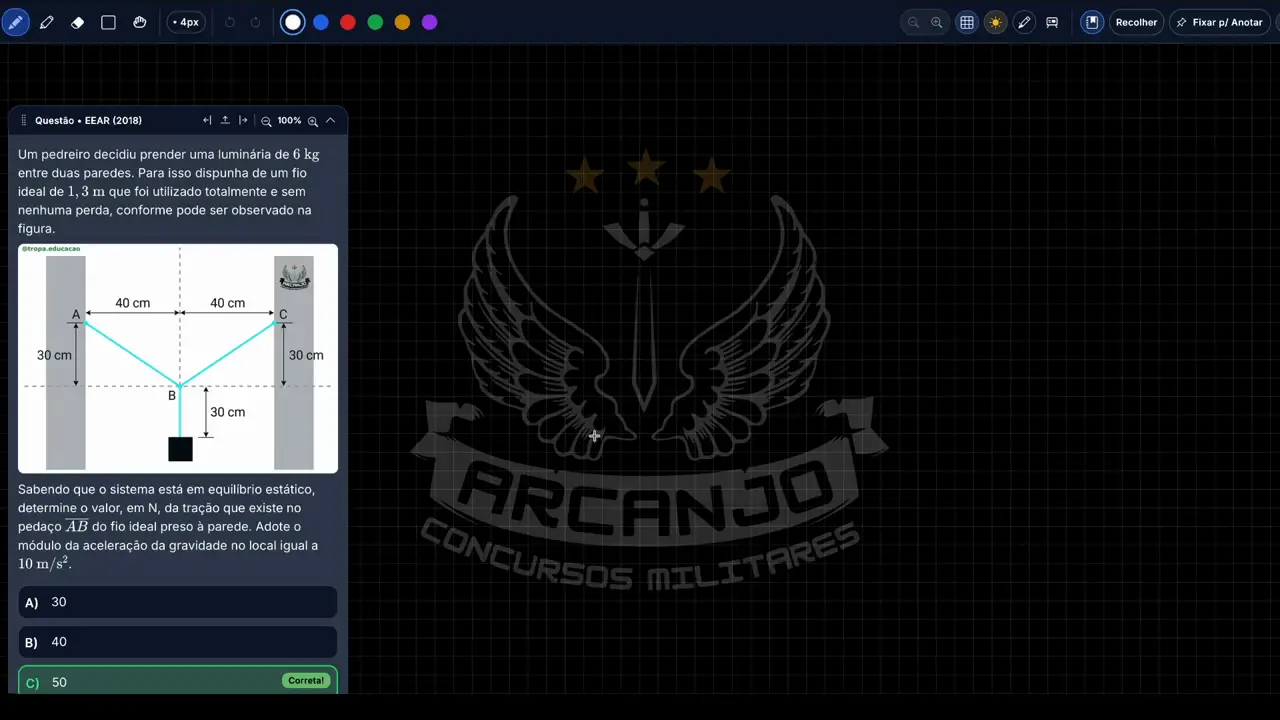This screenshot has width=1280, height=720.
Task: Toggle the sun brightness theme
Action: (995, 22)
